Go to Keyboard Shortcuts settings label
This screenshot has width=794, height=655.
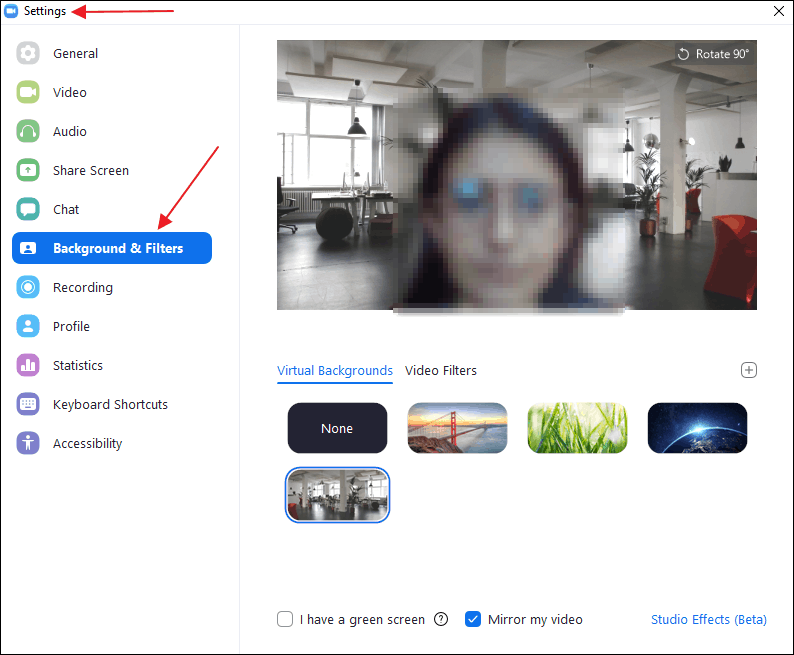coord(110,404)
